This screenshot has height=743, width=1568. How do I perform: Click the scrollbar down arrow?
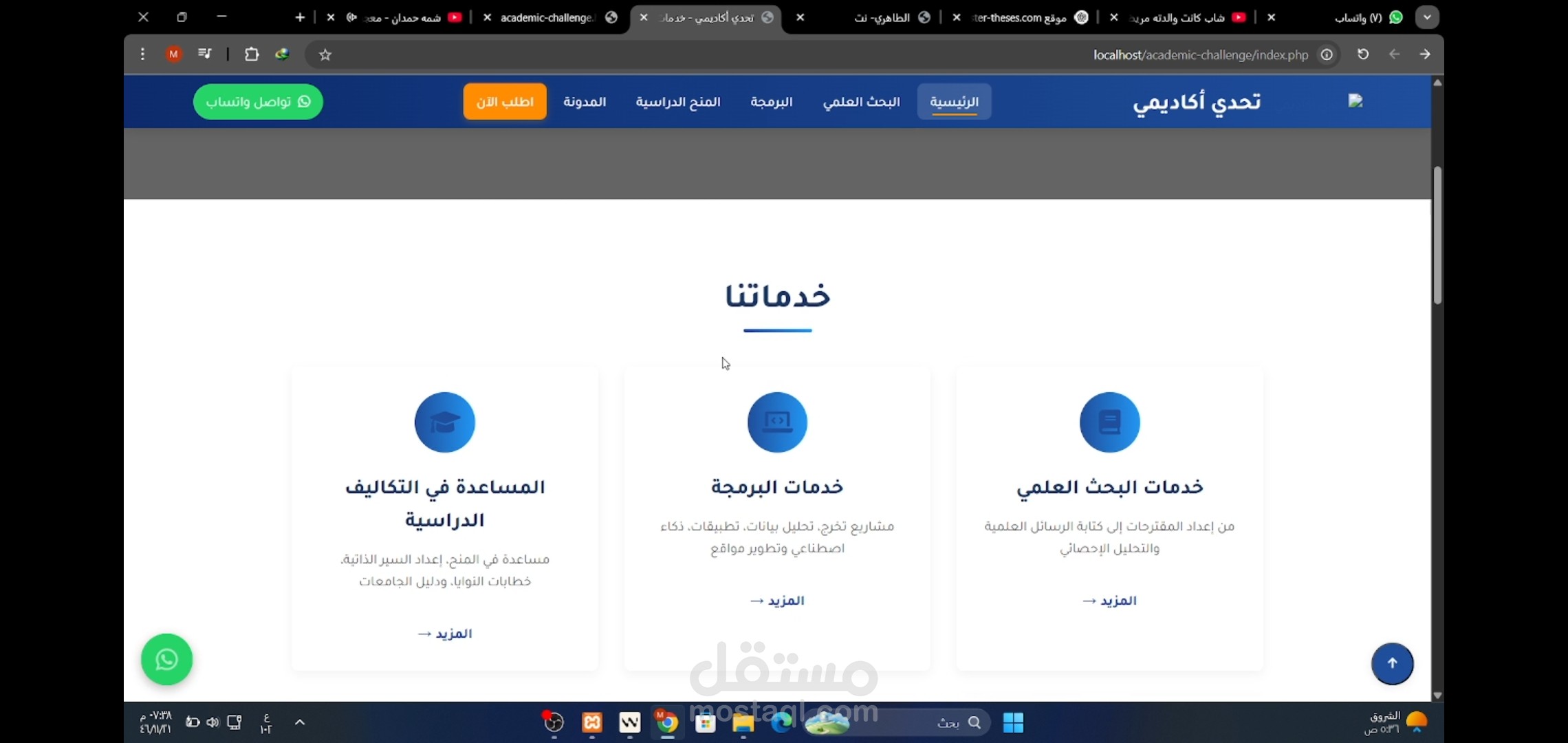(x=1437, y=696)
